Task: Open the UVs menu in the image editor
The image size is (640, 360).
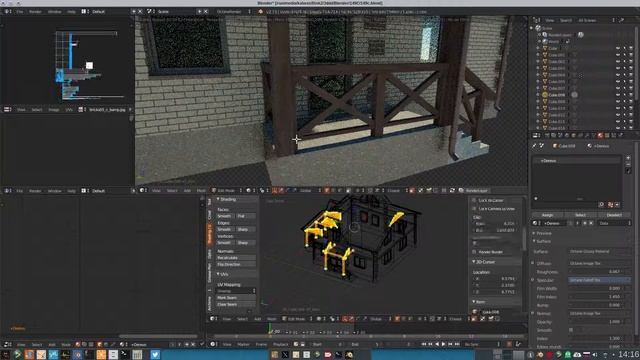Action: click(x=69, y=109)
